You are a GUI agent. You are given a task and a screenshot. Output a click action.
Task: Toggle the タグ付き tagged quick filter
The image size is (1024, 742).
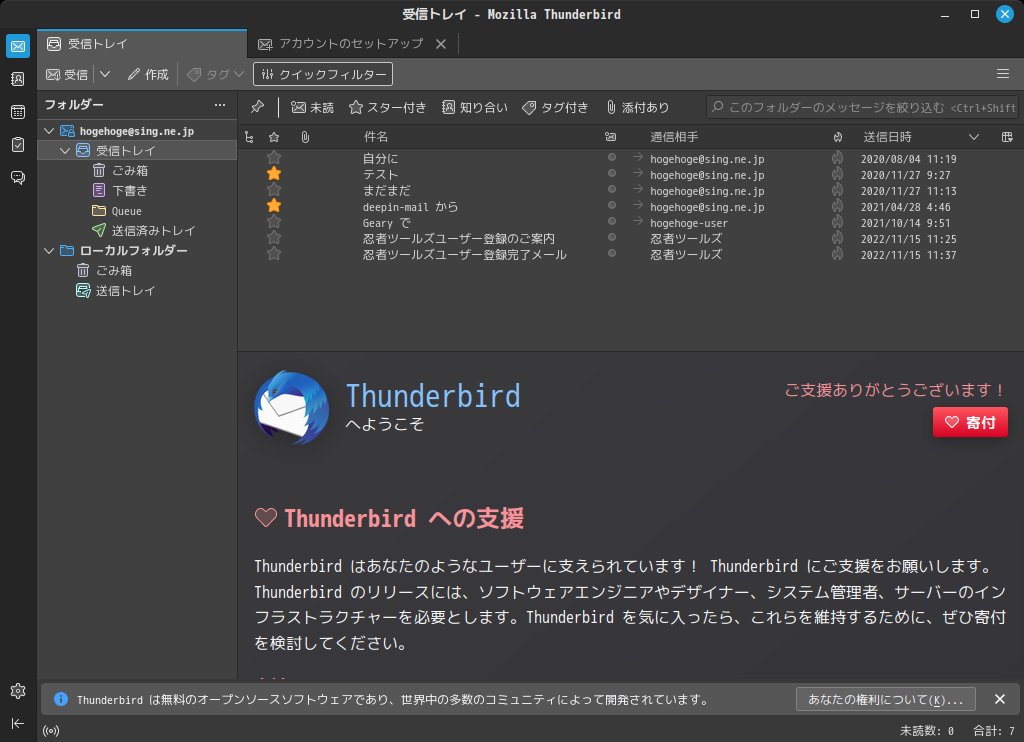(x=555, y=107)
